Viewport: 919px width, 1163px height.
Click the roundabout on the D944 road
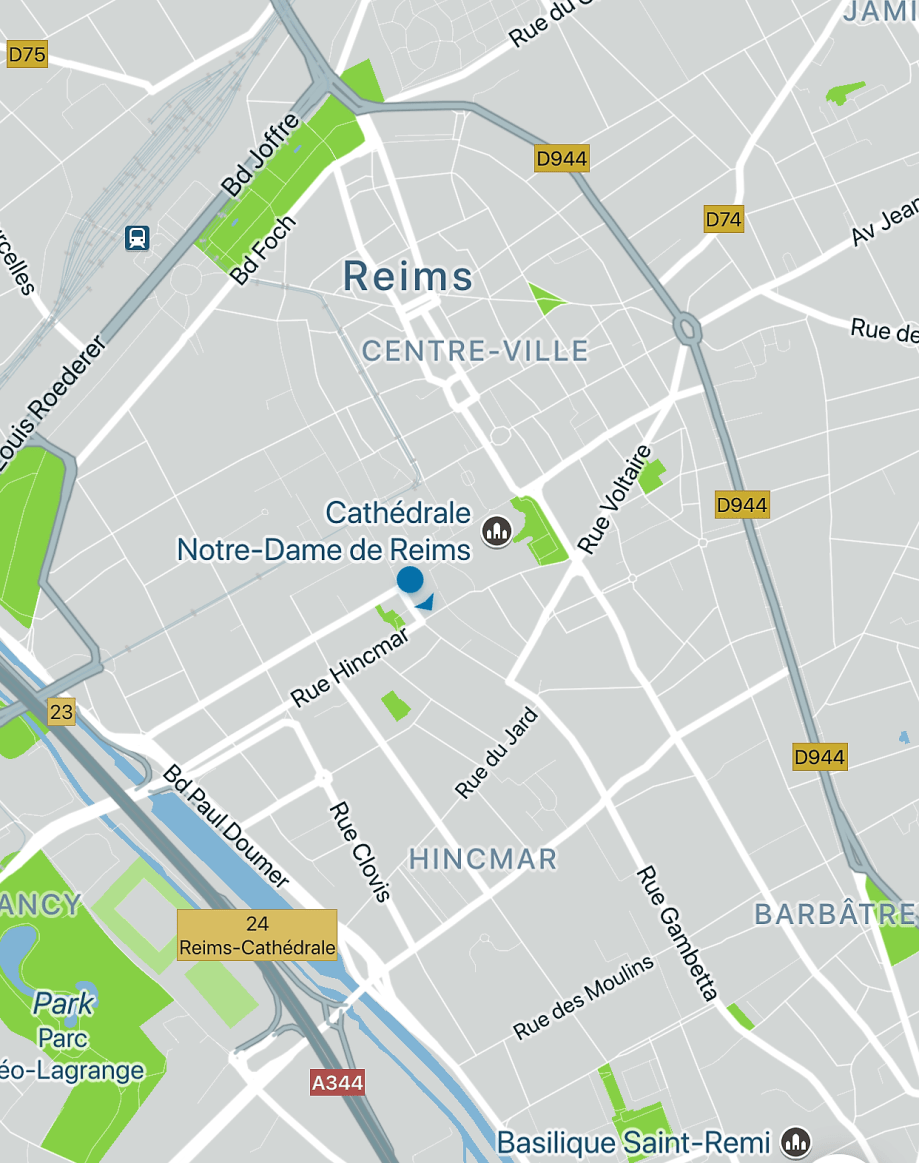tap(688, 329)
